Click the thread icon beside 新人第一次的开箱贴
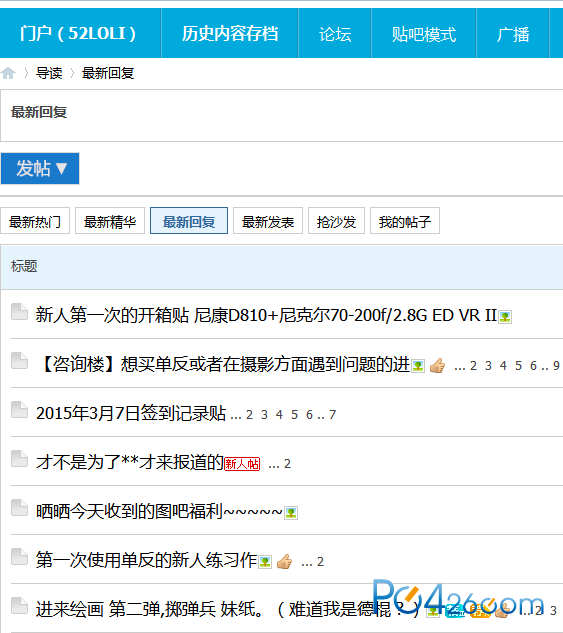The width and height of the screenshot is (563, 633). (19, 312)
